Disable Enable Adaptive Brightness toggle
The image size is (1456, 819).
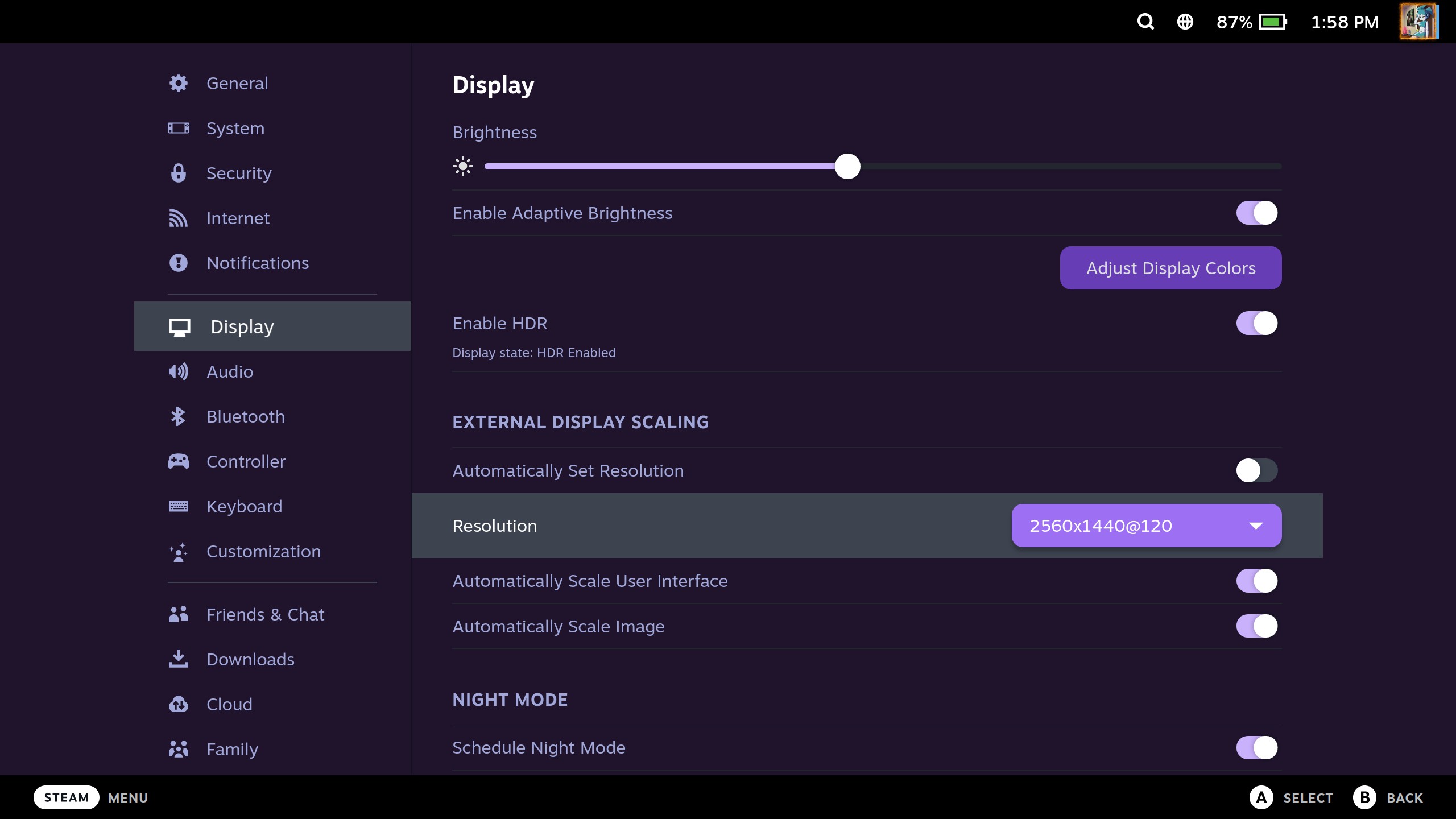pyautogui.click(x=1257, y=213)
